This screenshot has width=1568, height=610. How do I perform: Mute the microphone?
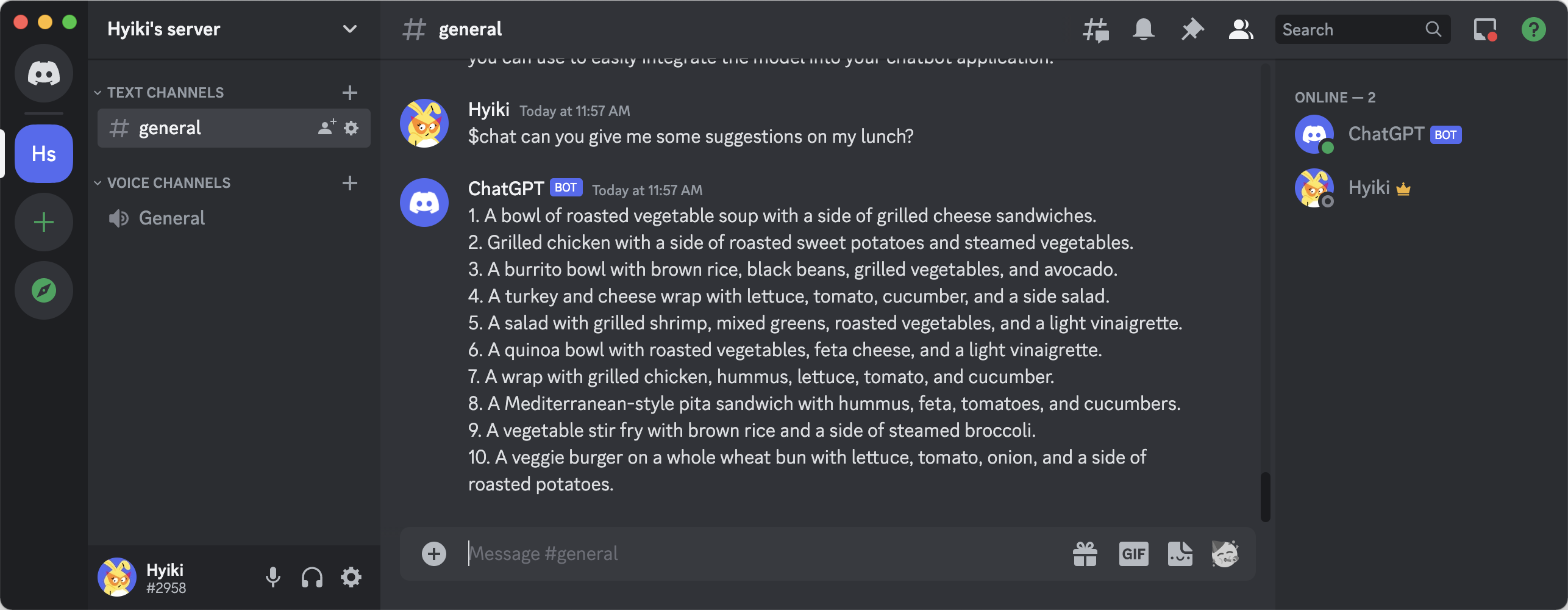tap(273, 577)
